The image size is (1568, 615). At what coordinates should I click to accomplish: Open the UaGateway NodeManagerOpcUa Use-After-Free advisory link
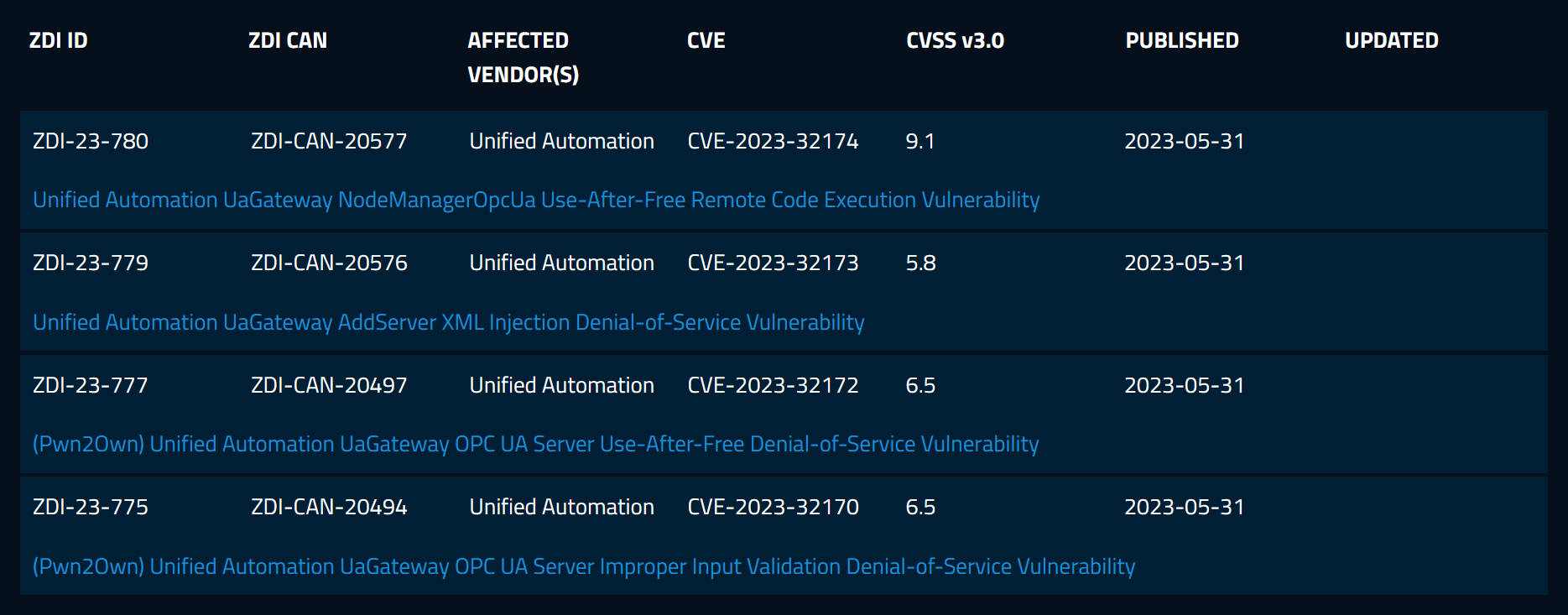pyautogui.click(x=536, y=200)
